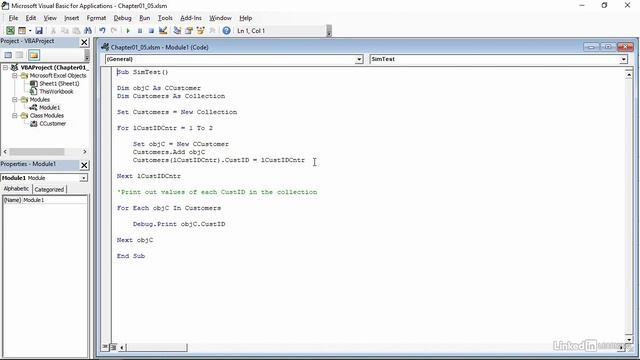The height and width of the screenshot is (360, 640).
Task: Click the Insert UserForm toolbar icon
Action: click(x=22, y=31)
